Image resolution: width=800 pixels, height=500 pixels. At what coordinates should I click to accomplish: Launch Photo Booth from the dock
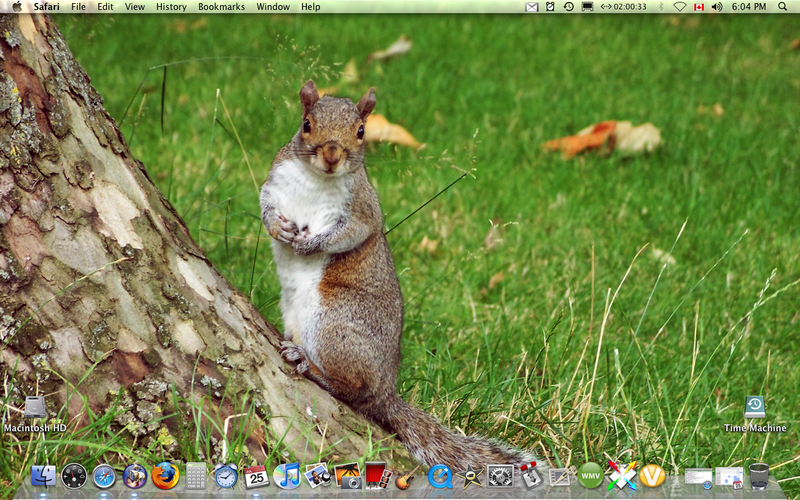tap(378, 476)
